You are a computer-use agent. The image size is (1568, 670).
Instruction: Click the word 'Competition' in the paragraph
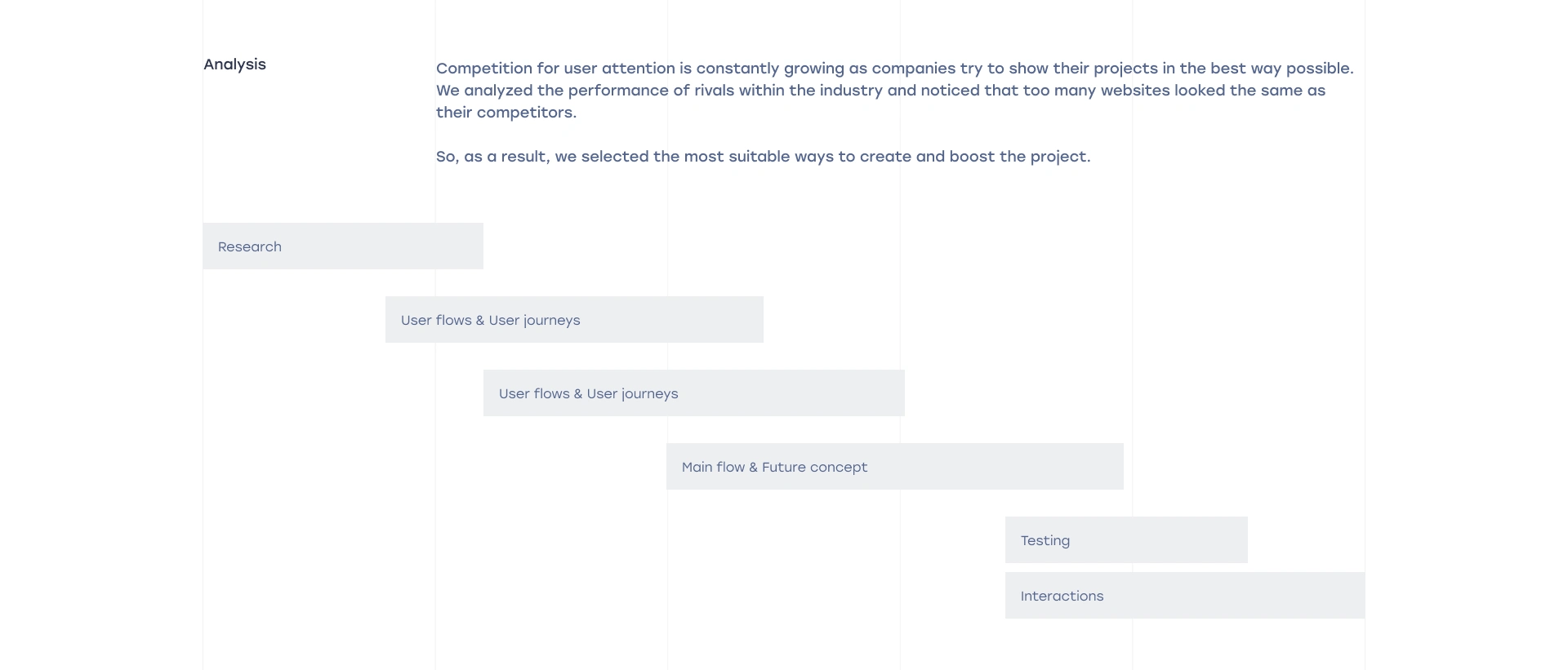click(x=483, y=69)
